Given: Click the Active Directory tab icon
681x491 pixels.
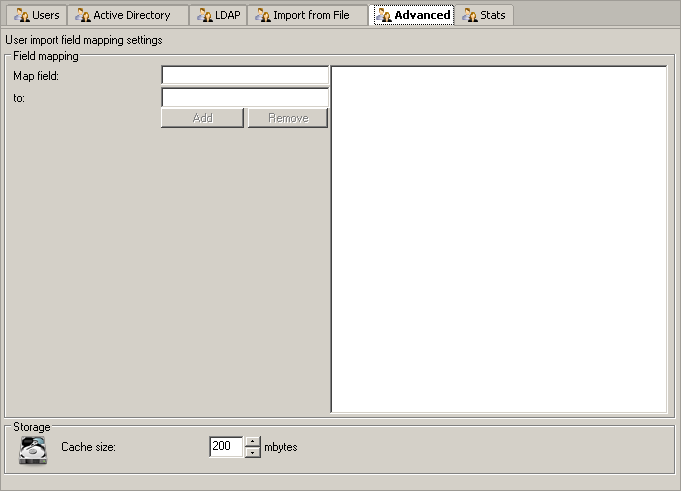Looking at the screenshot, I should [x=83, y=15].
